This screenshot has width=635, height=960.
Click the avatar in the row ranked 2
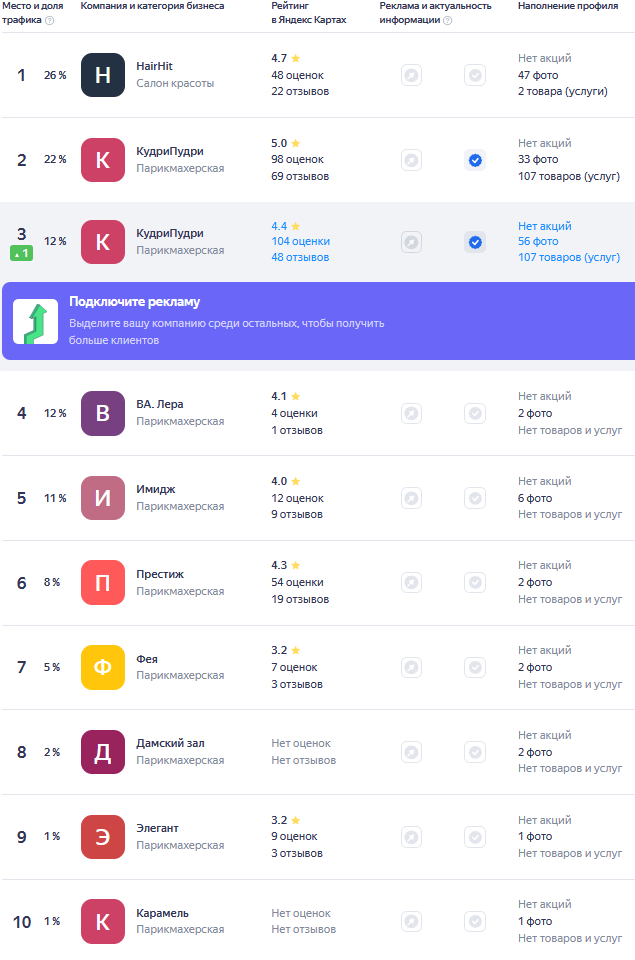tap(103, 160)
